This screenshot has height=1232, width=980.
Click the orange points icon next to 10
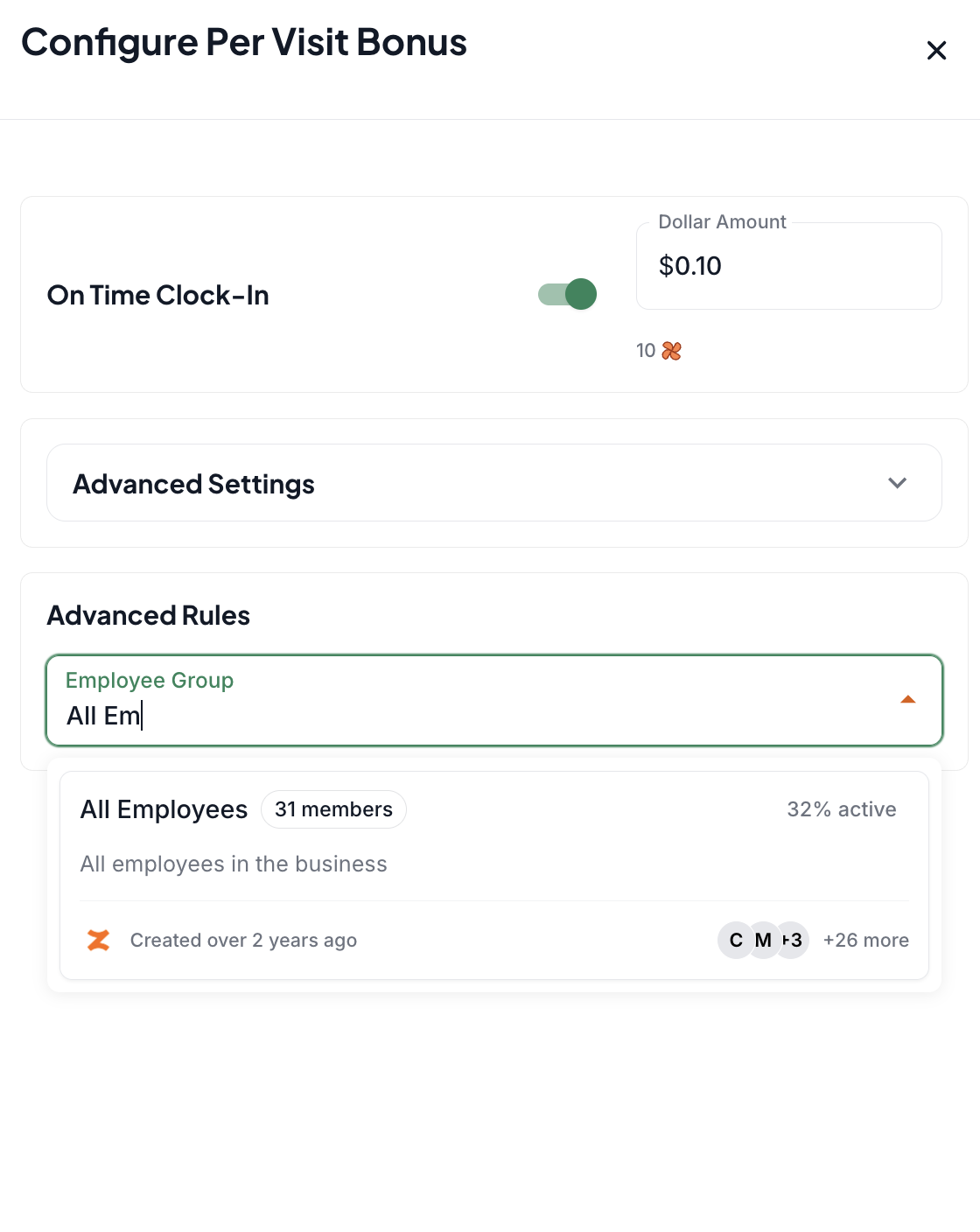click(x=671, y=351)
